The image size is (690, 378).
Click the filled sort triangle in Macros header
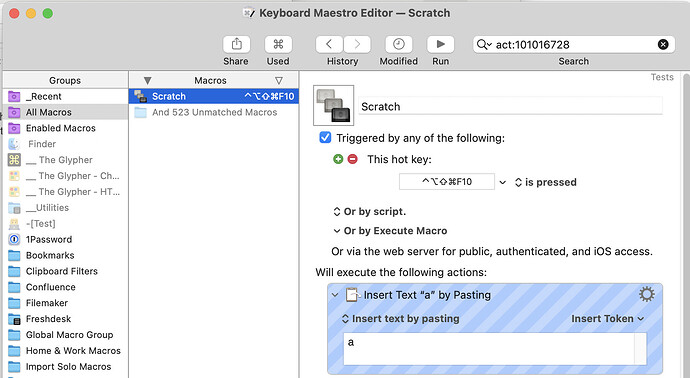(x=147, y=81)
